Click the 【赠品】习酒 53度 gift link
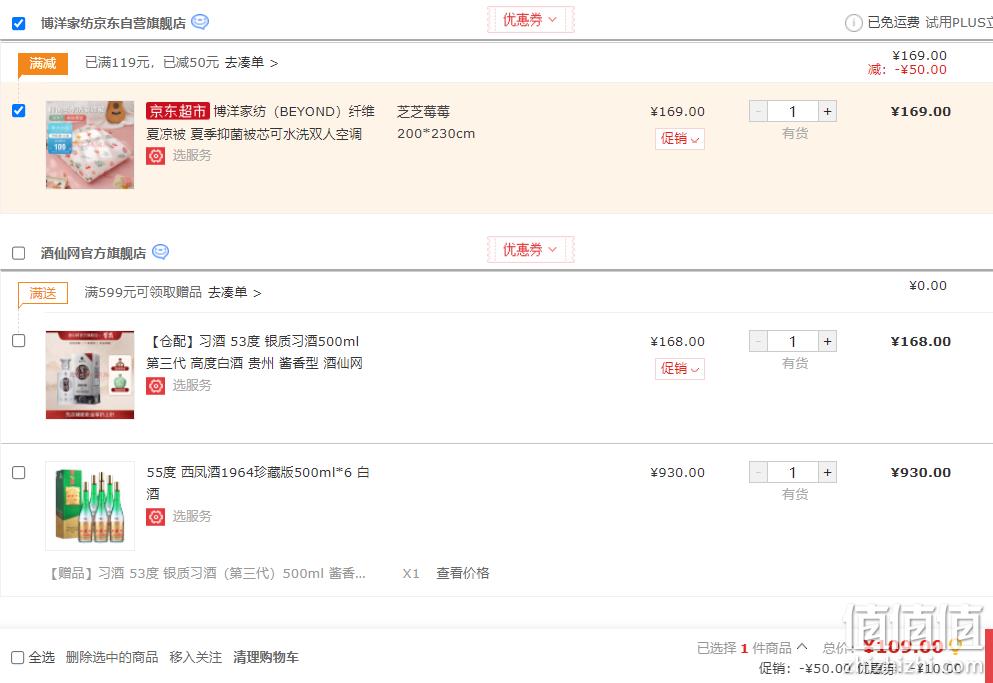 pyautogui.click(x=206, y=573)
